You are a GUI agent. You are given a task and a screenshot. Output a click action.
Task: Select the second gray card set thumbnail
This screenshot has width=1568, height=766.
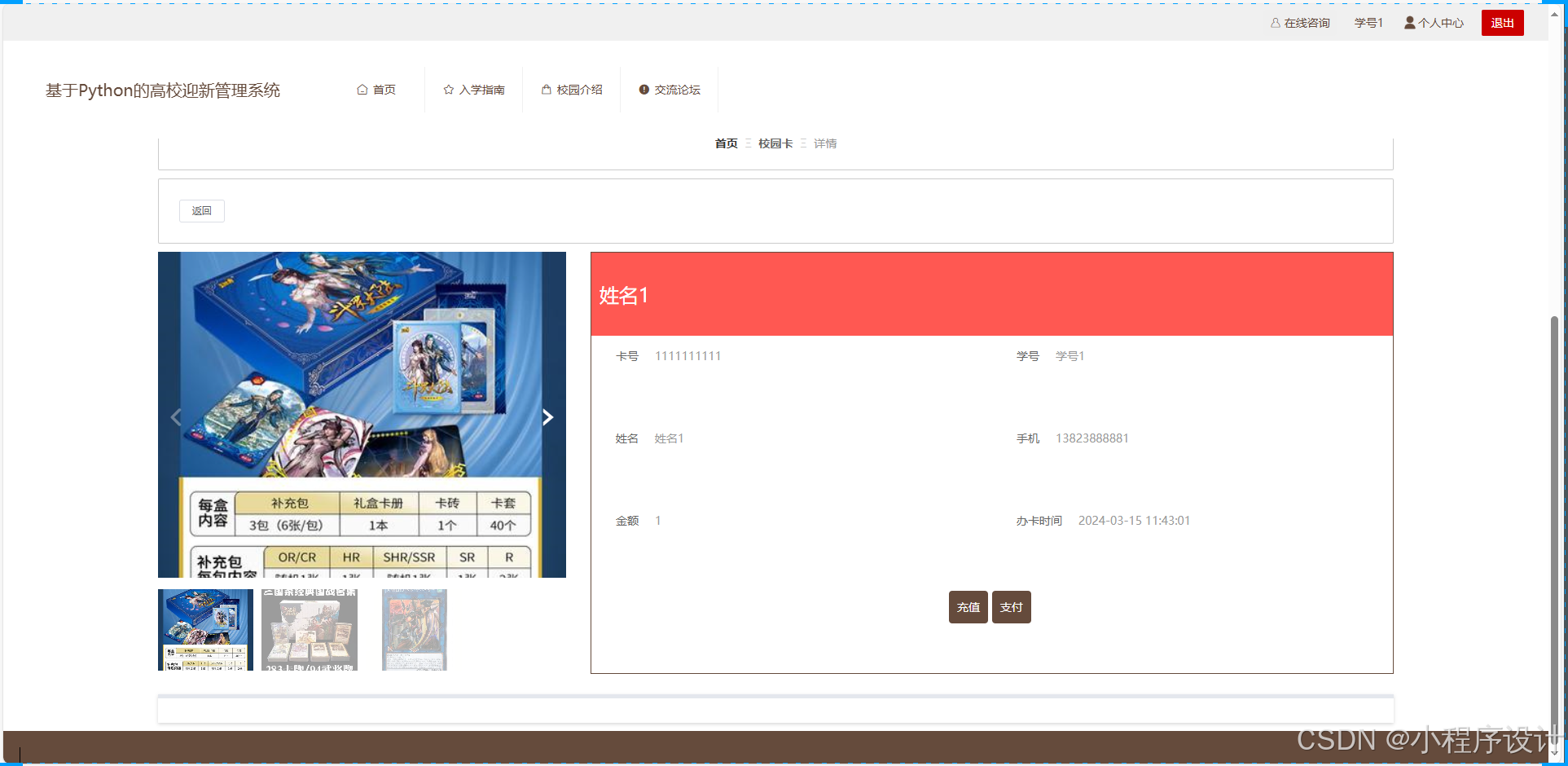(x=310, y=630)
